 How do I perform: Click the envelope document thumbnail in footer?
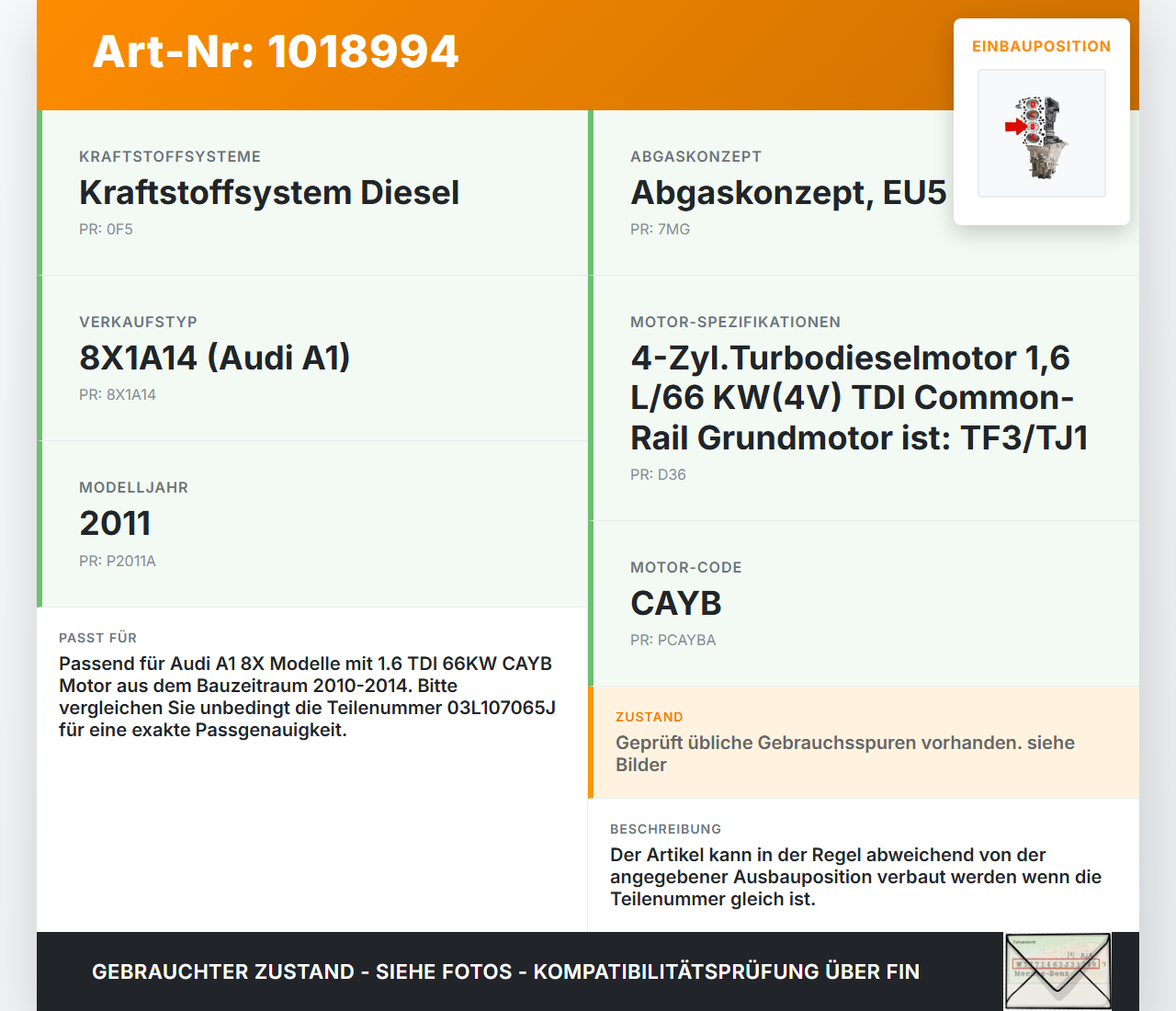pyautogui.click(x=1057, y=971)
